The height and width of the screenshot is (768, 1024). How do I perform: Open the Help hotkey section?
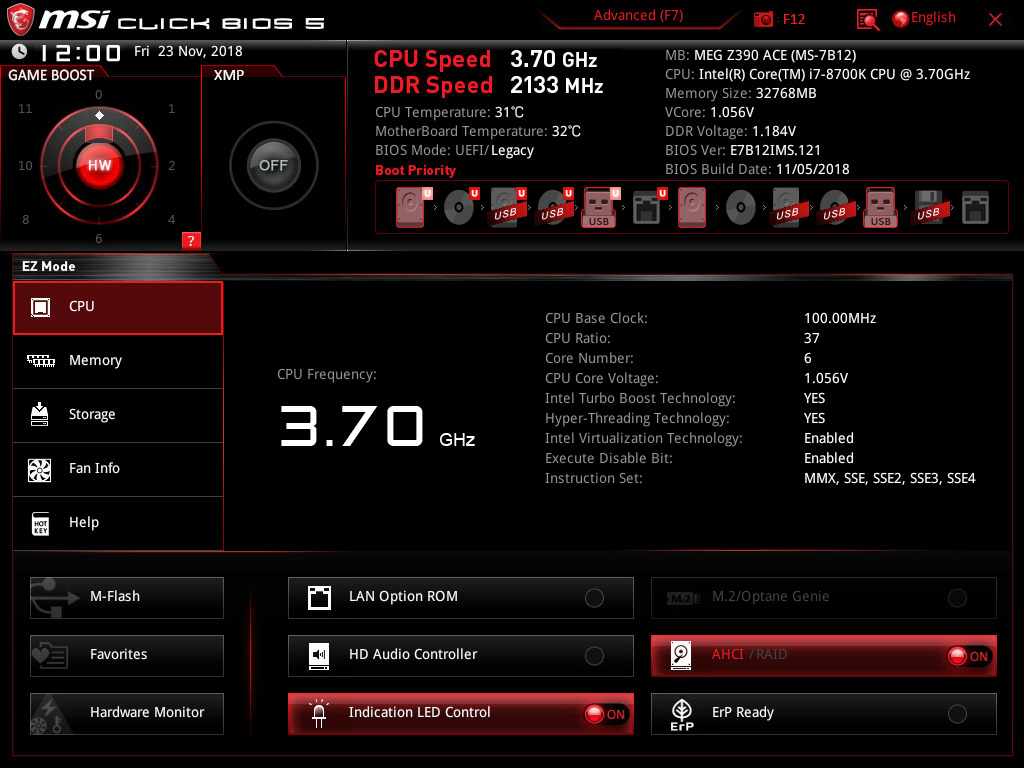pos(118,523)
